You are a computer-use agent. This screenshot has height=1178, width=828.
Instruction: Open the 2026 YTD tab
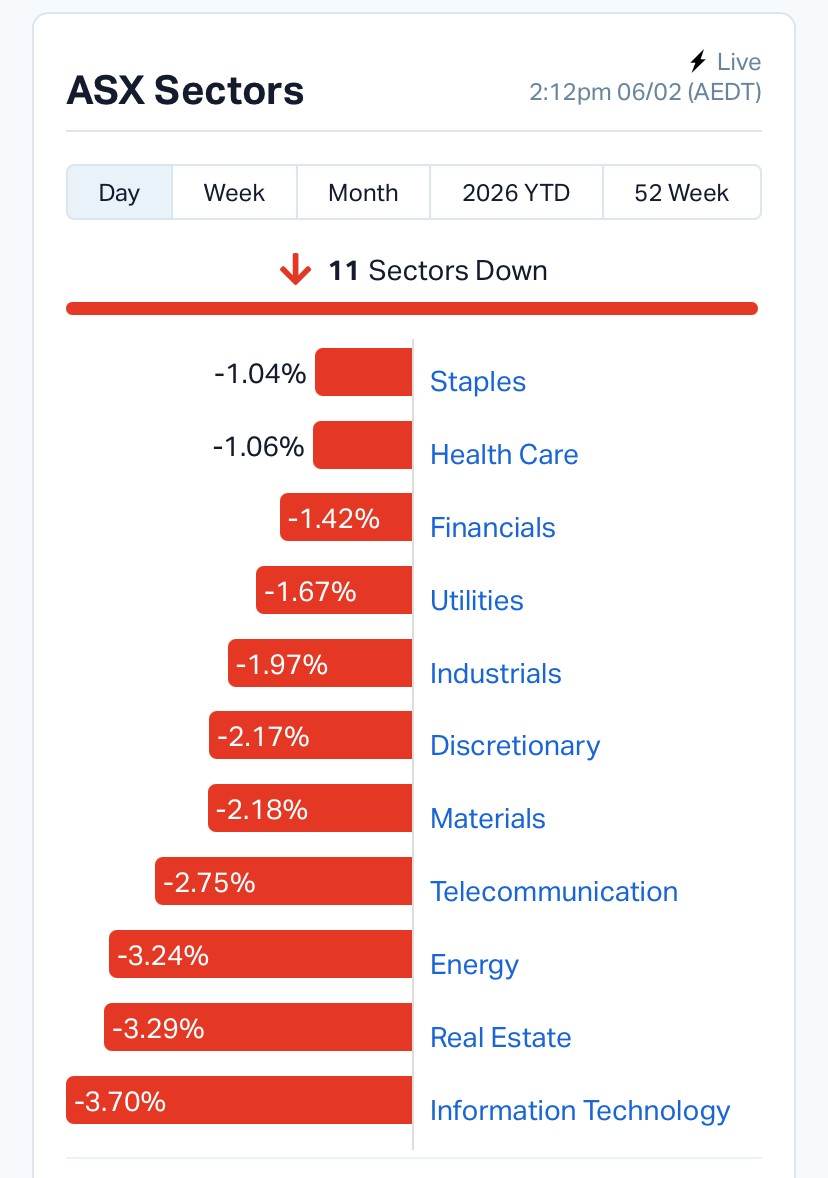516,192
